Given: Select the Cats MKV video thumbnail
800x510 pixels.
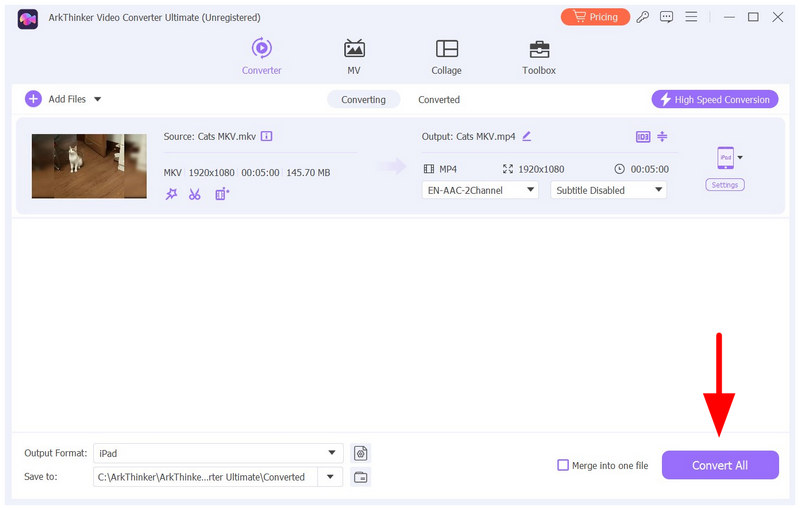Looking at the screenshot, I should (89, 166).
